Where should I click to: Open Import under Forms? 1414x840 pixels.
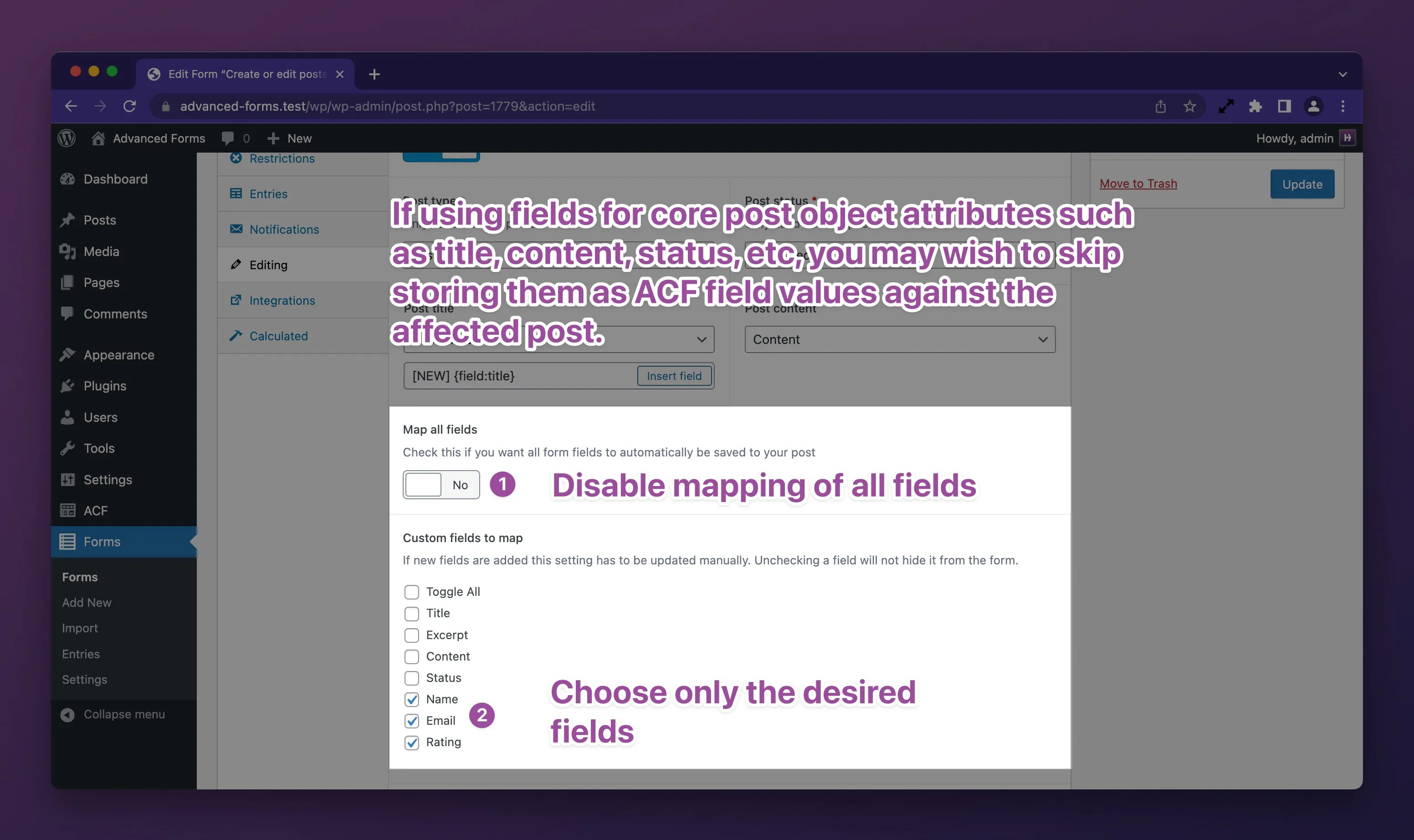coord(80,628)
